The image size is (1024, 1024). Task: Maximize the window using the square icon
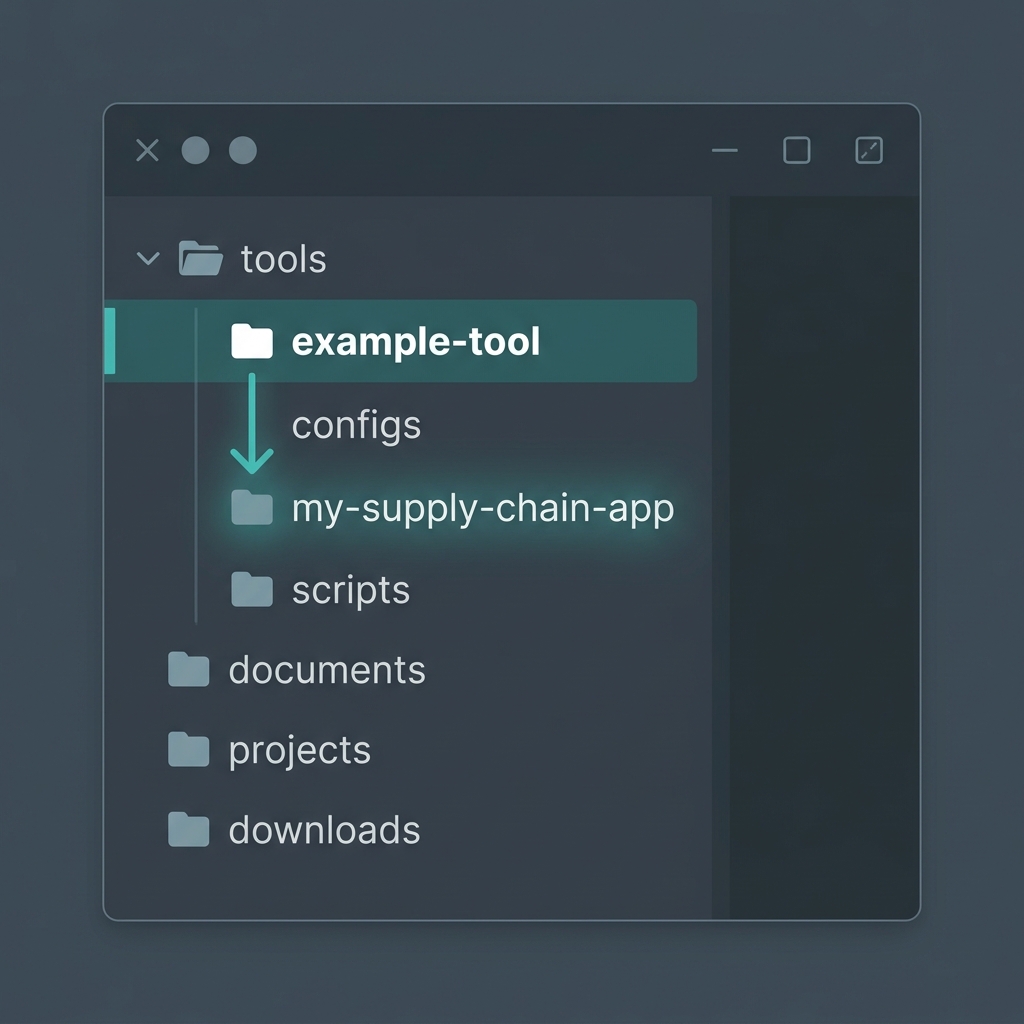pos(797,150)
